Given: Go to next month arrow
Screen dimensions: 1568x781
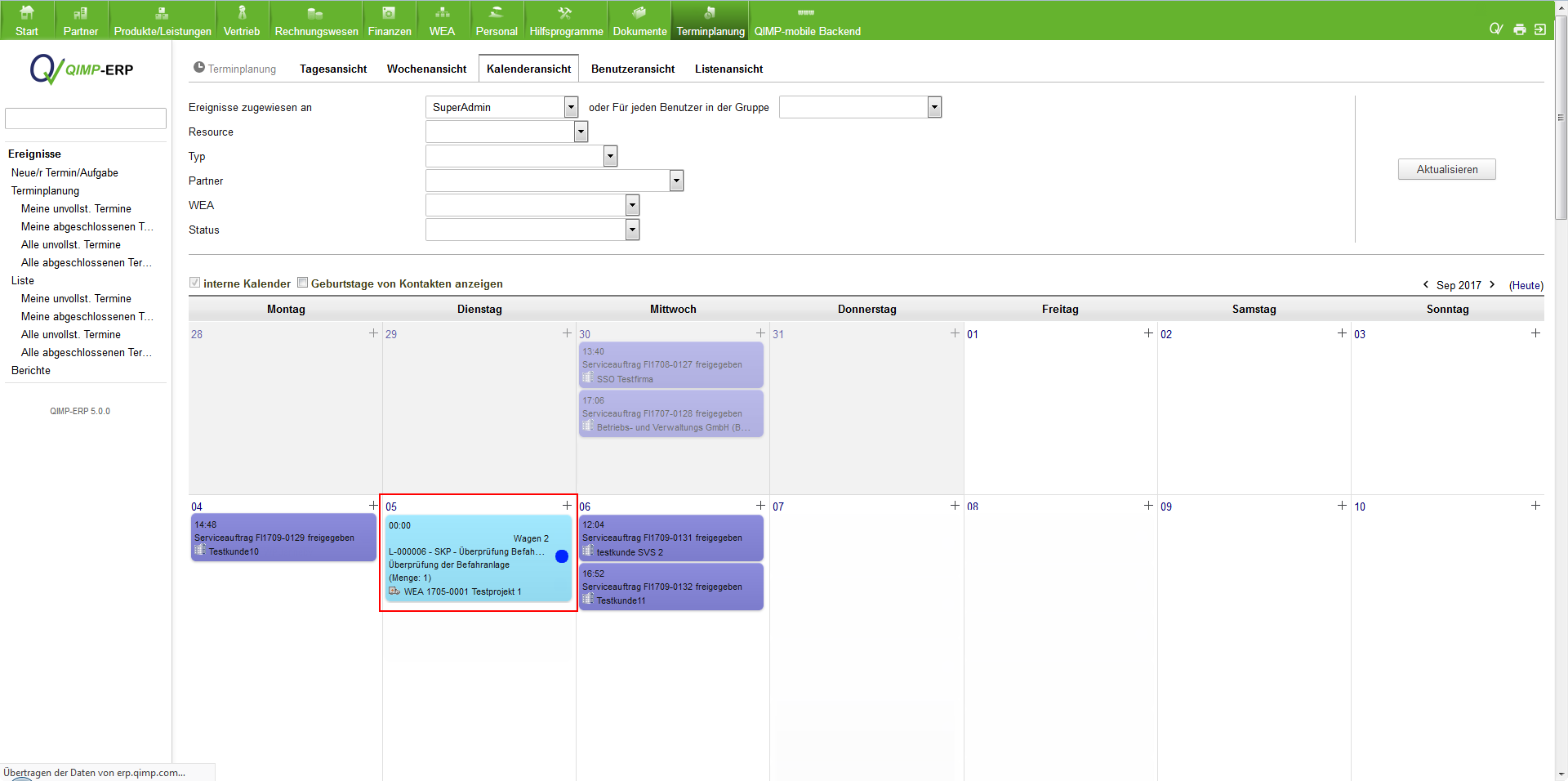Looking at the screenshot, I should 1492,284.
